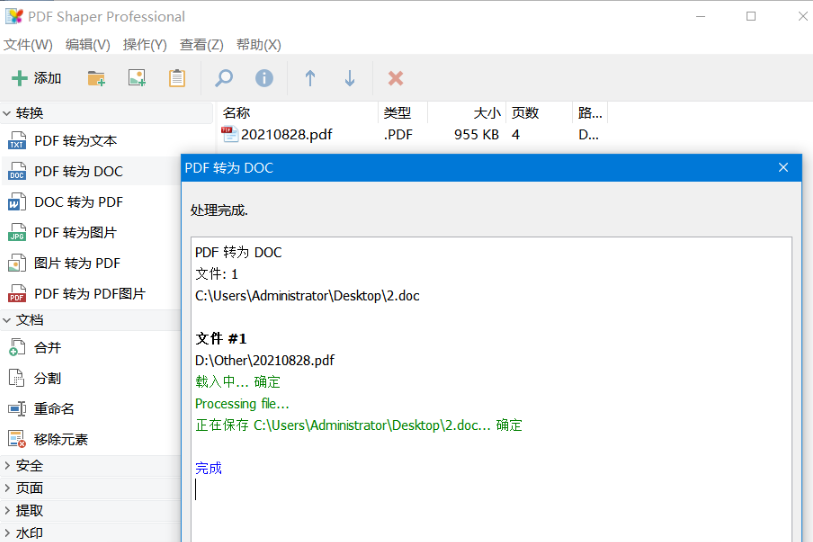
Task: Click the Add Folder icon in toolbar
Action: coord(96,78)
